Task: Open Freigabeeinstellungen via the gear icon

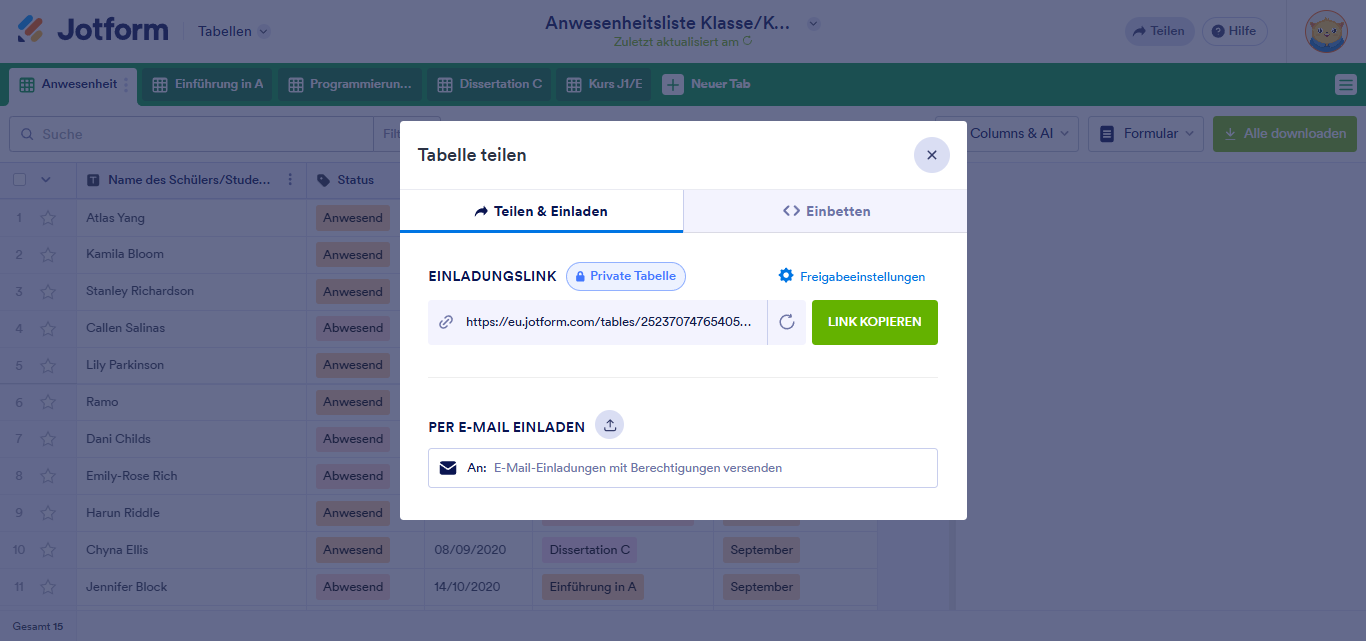Action: coord(786,275)
